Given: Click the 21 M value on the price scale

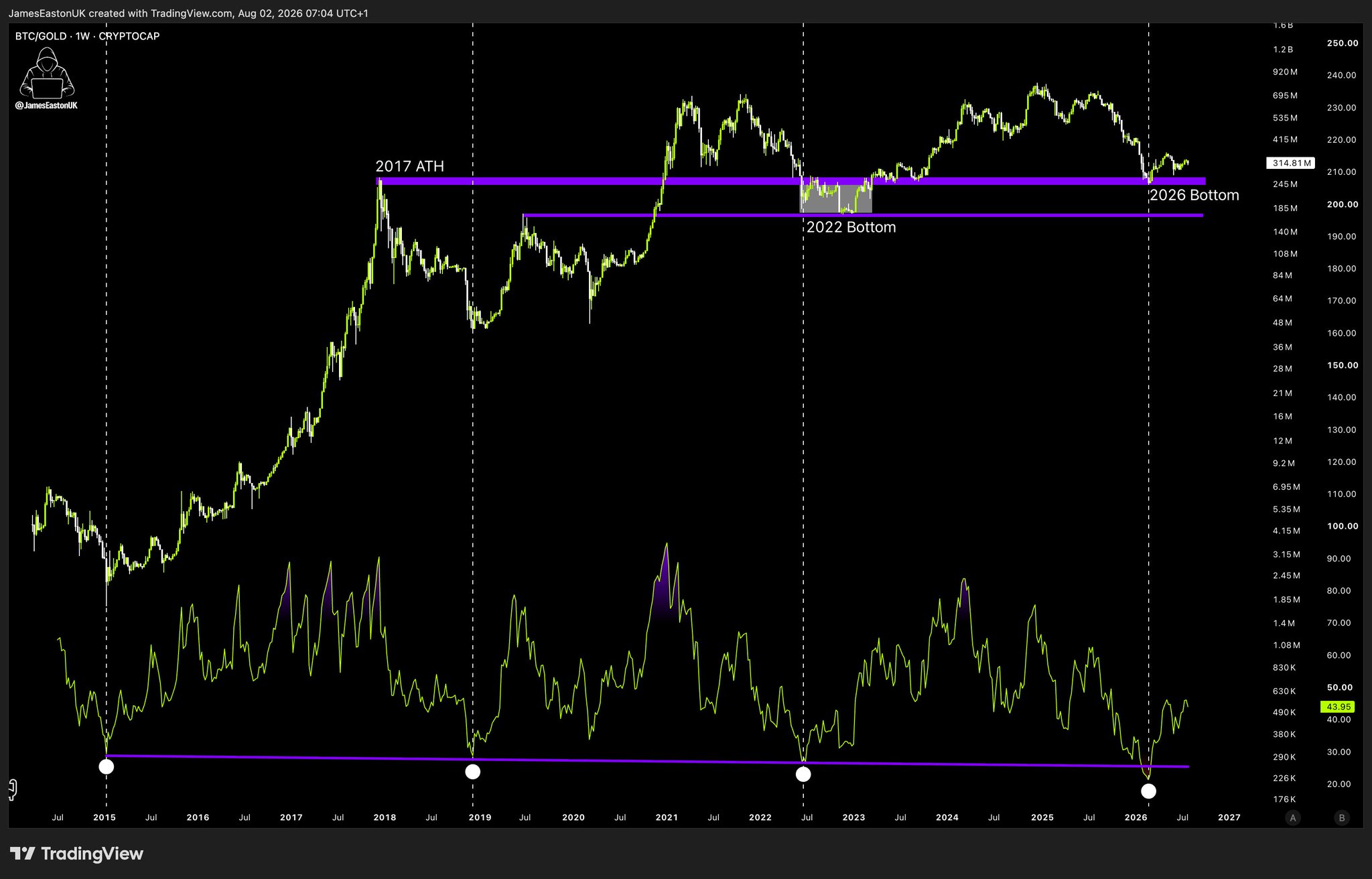Looking at the screenshot, I should coord(1283,393).
